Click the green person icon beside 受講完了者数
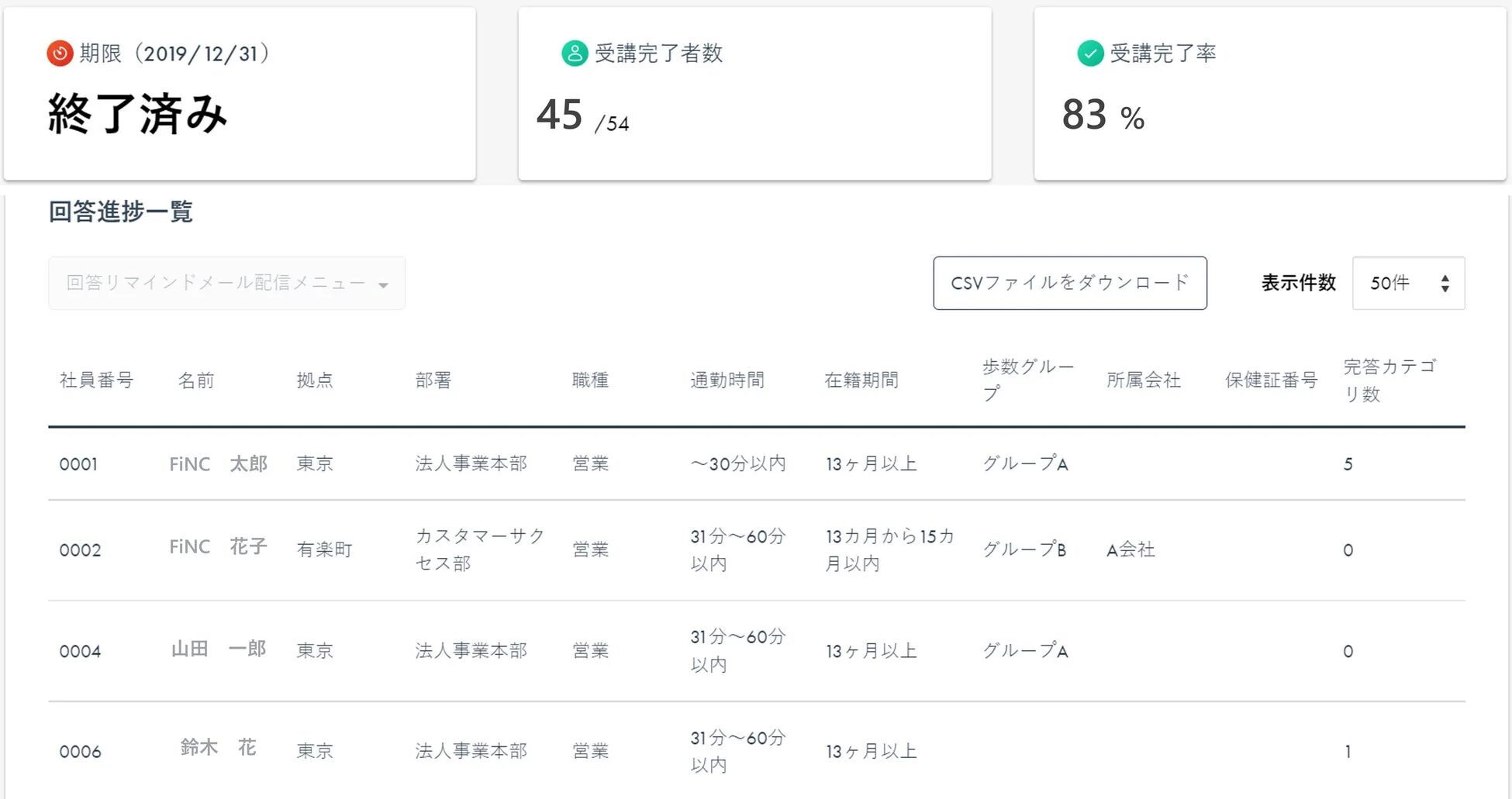 click(x=574, y=53)
